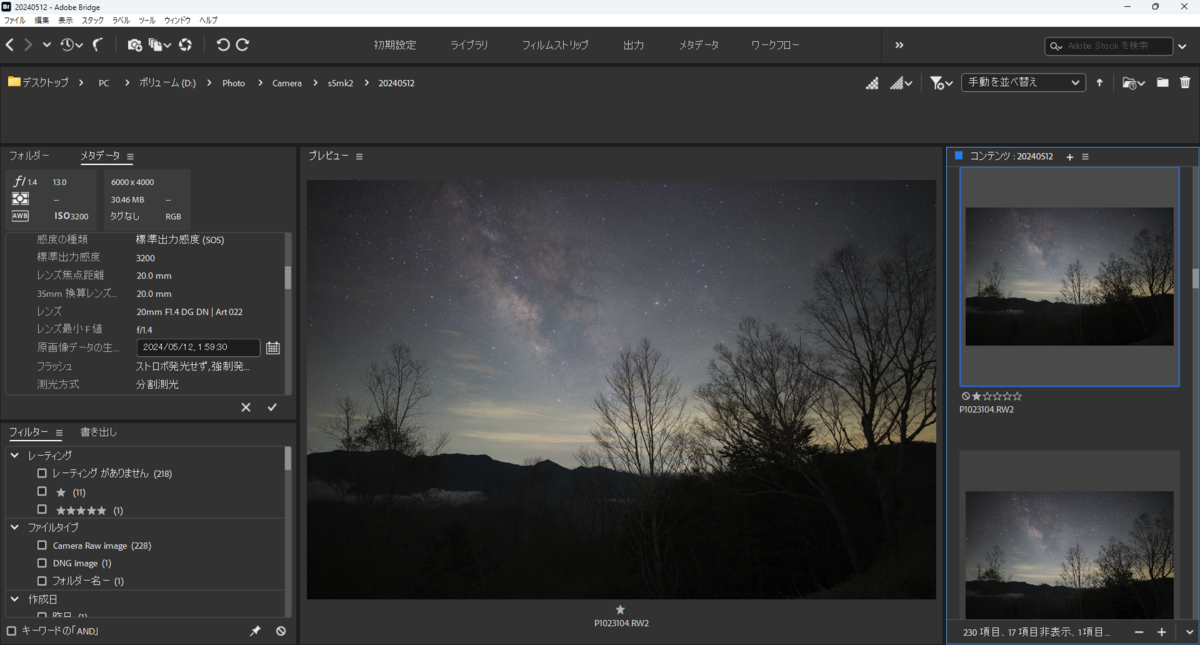This screenshot has height=645, width=1200.
Task: Select the P1023104.RW2 thumbnail in Content
Action: (x=1069, y=276)
